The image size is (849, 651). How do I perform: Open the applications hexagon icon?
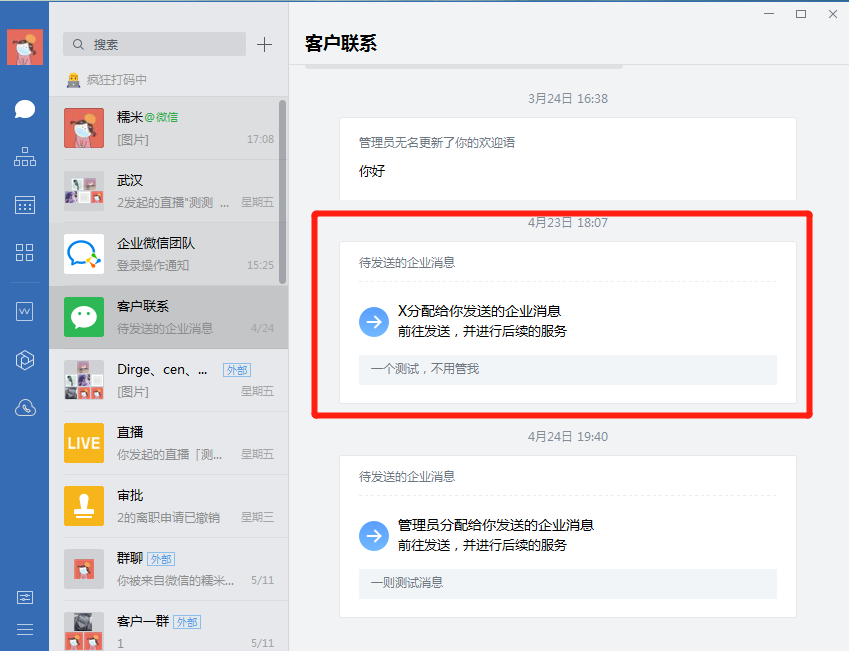pos(25,359)
